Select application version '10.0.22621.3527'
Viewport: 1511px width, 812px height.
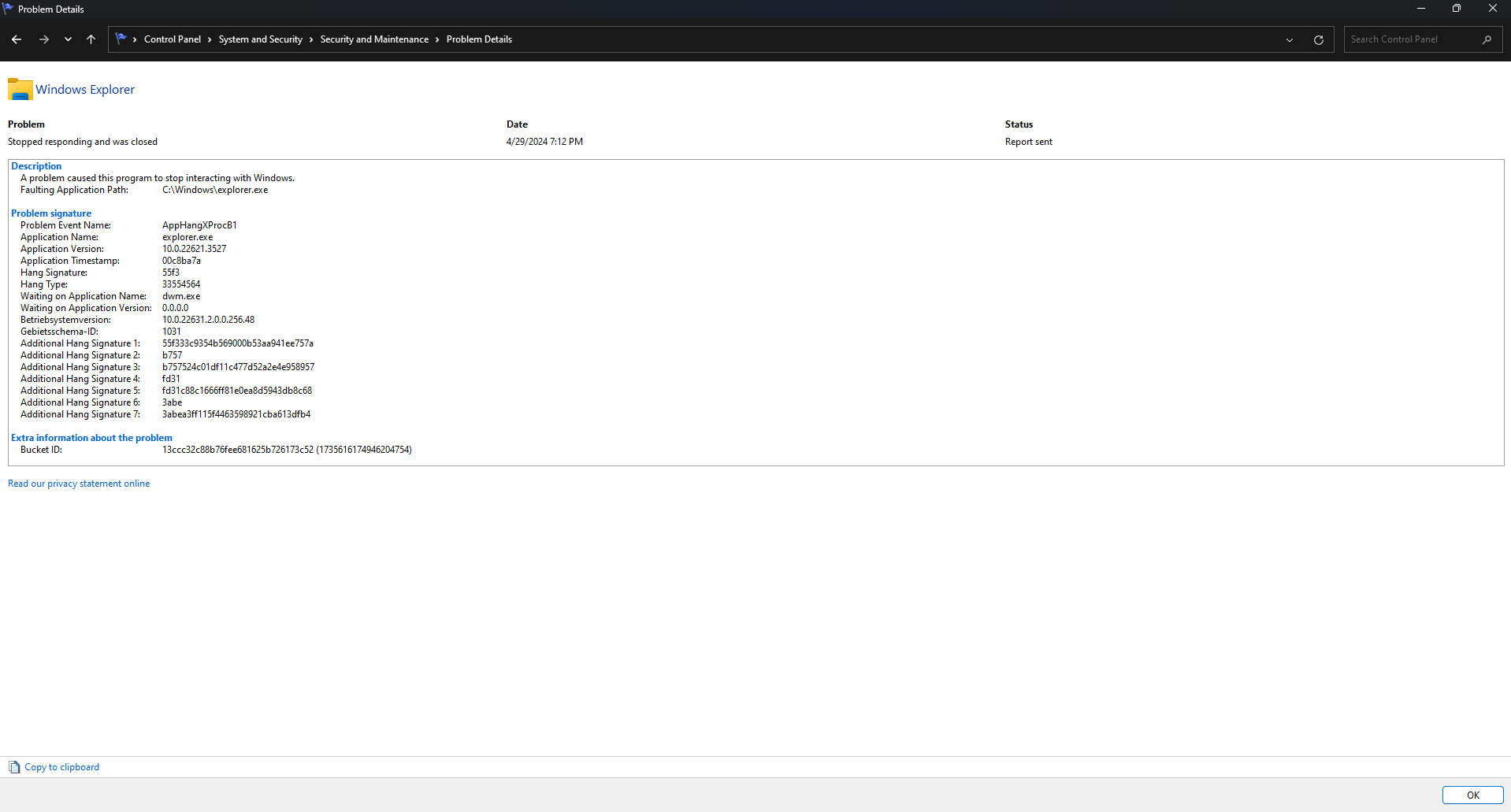[194, 249]
